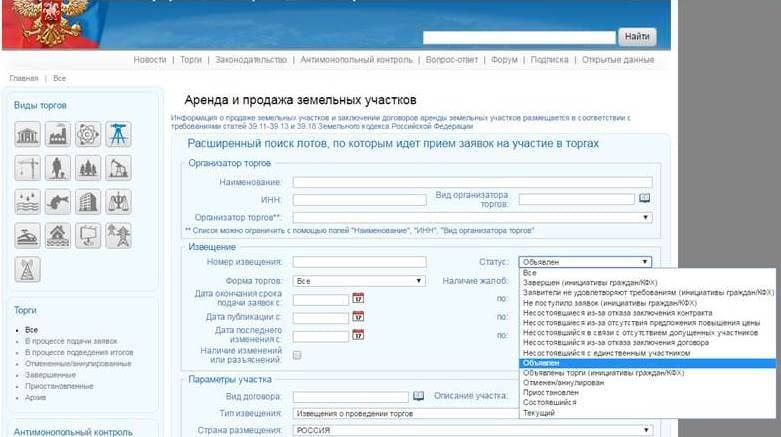Click the Главная breadcrumb link
The width and height of the screenshot is (781, 437).
click(x=23, y=78)
